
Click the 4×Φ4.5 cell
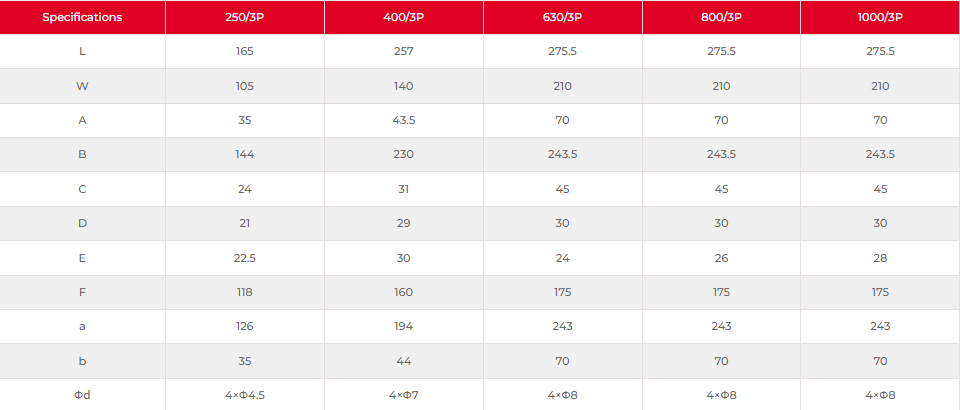coord(244,395)
